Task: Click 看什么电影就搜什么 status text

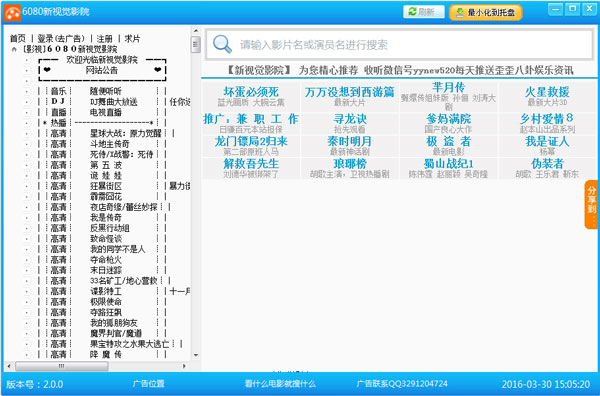Action: pyautogui.click(x=280, y=383)
